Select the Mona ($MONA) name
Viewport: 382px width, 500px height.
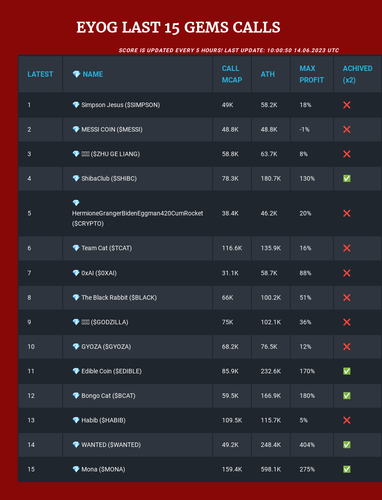[103, 469]
